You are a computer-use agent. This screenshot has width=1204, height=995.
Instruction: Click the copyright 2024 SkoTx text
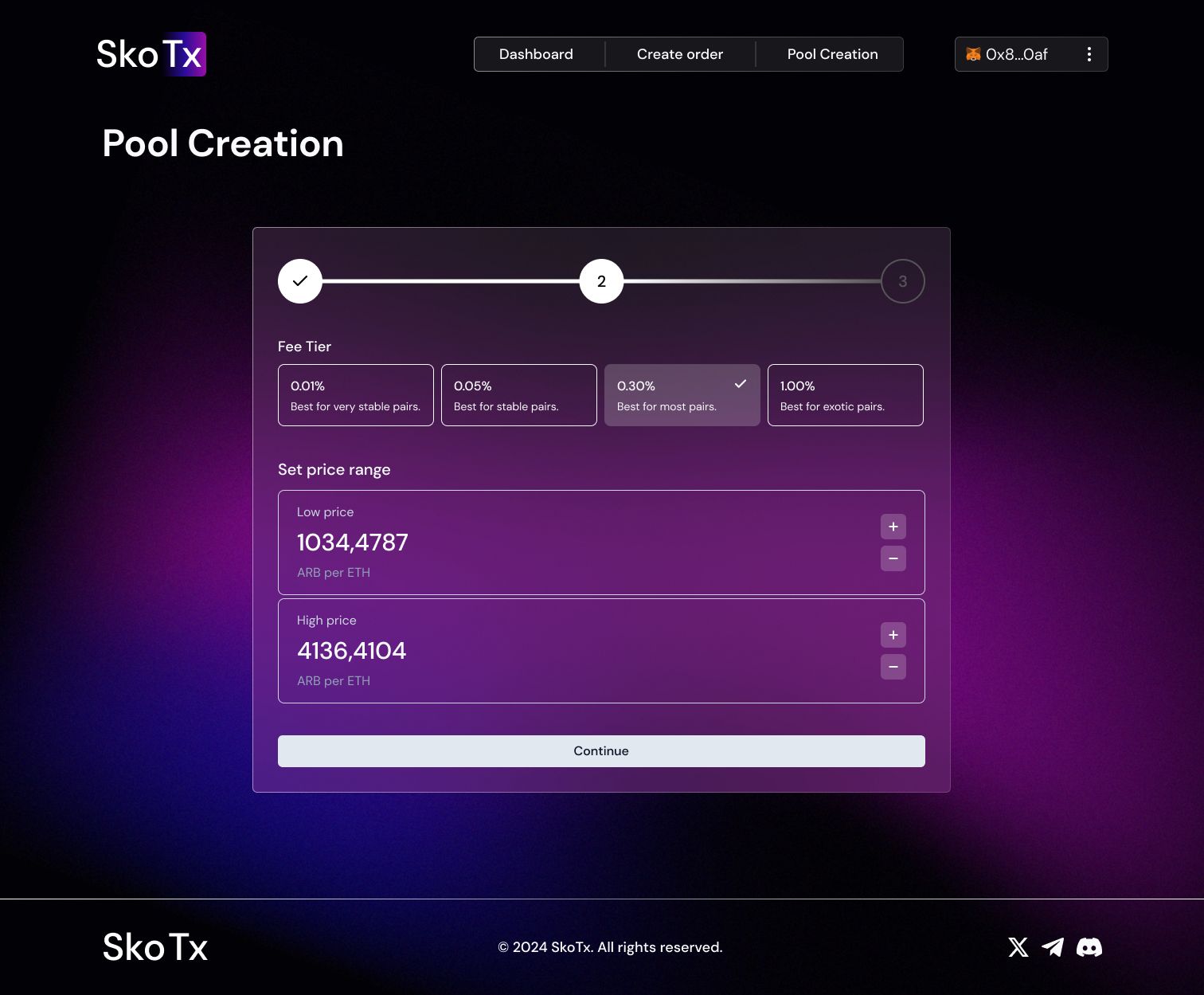pyautogui.click(x=610, y=947)
